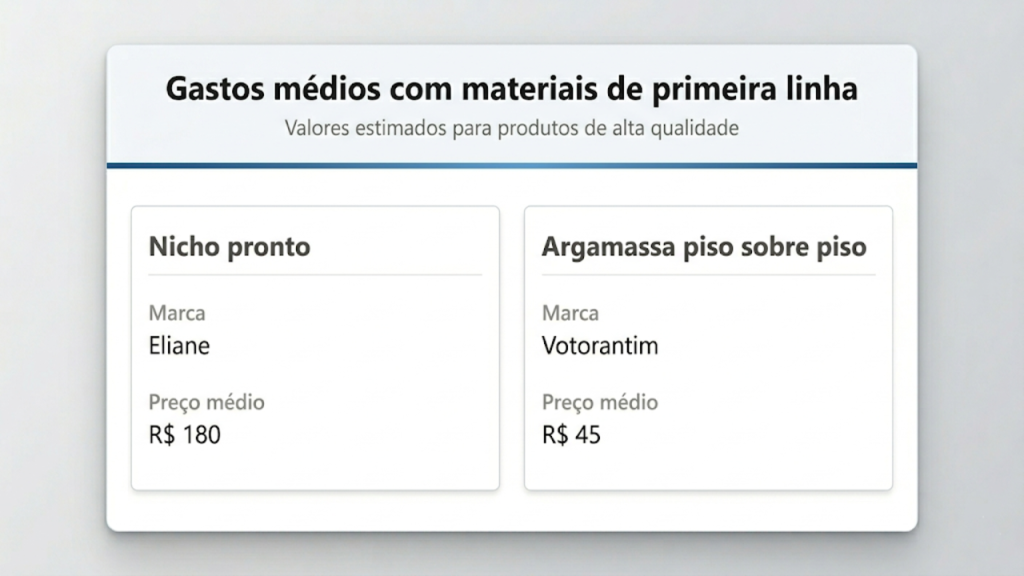Screen dimensions: 1024x576
Task: Click Marca label in Argamassa card
Action: click(570, 313)
